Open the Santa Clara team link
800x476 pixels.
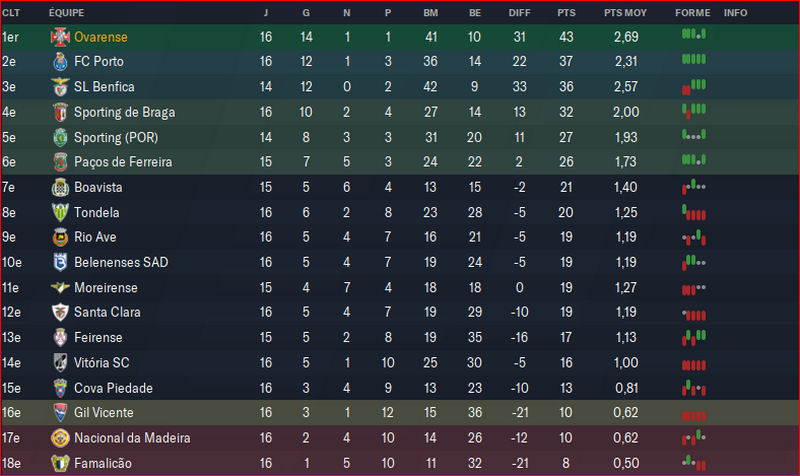[107, 312]
